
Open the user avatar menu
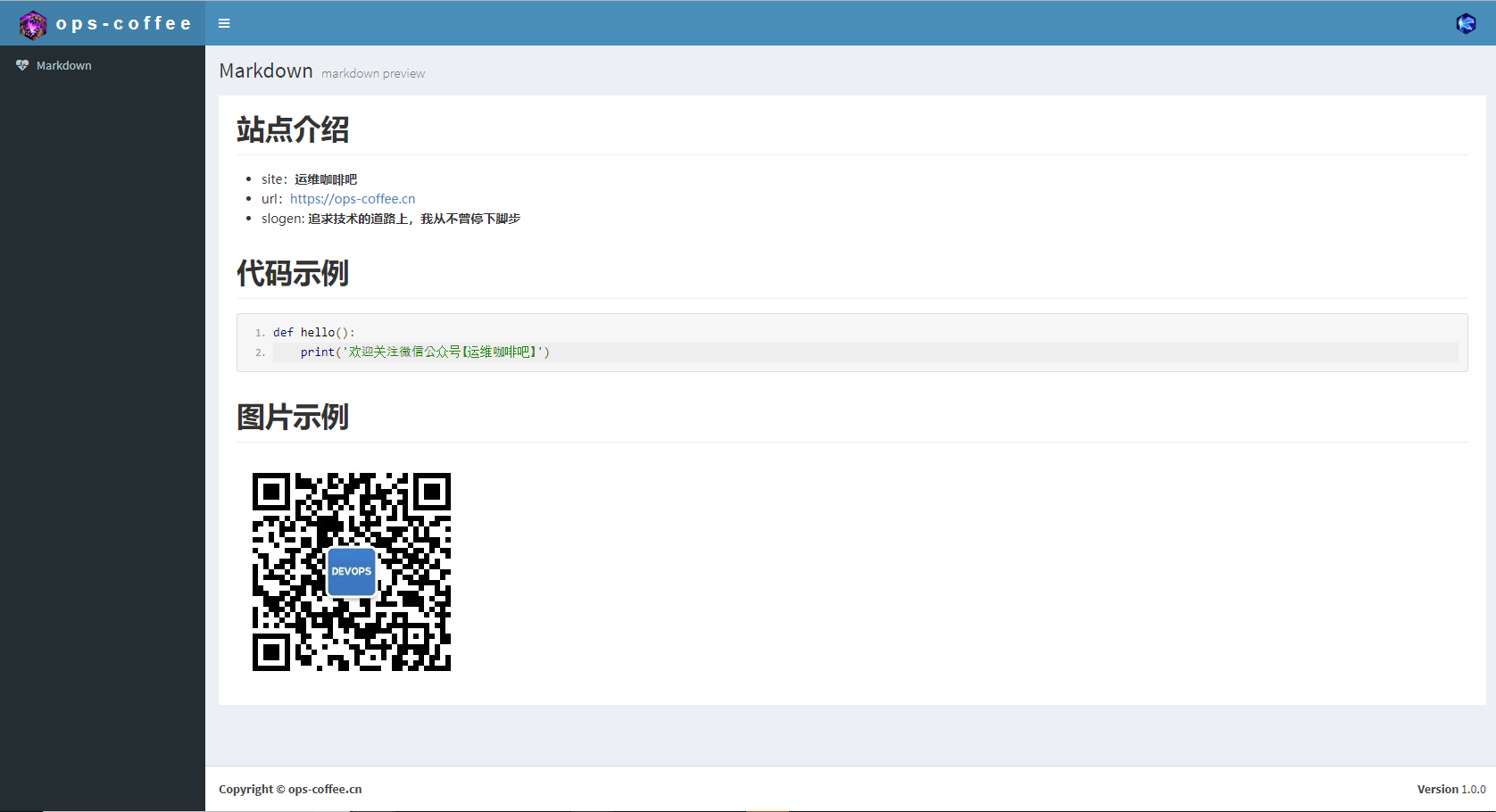tap(1466, 23)
